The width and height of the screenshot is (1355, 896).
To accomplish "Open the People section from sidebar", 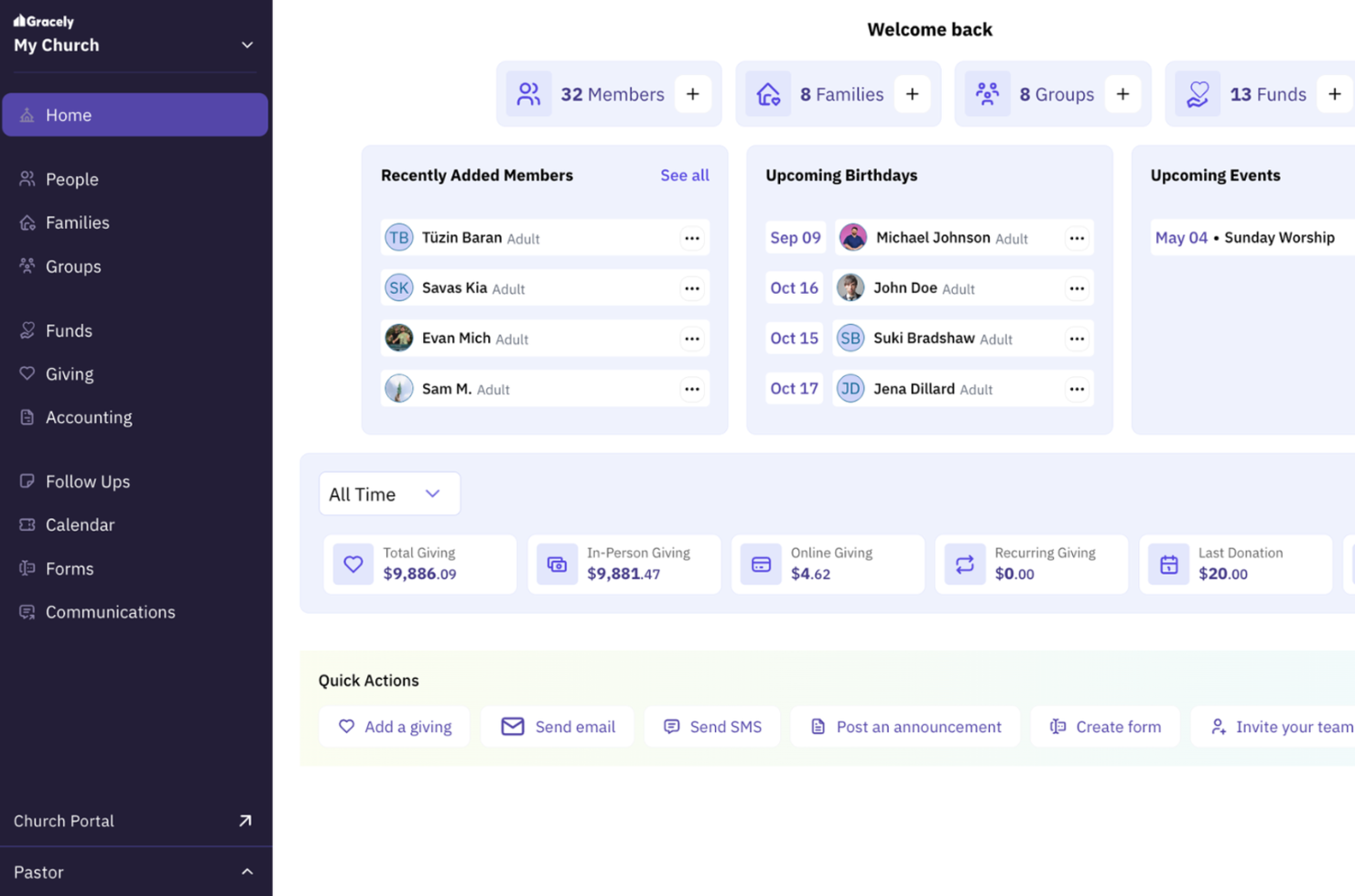I will [72, 178].
